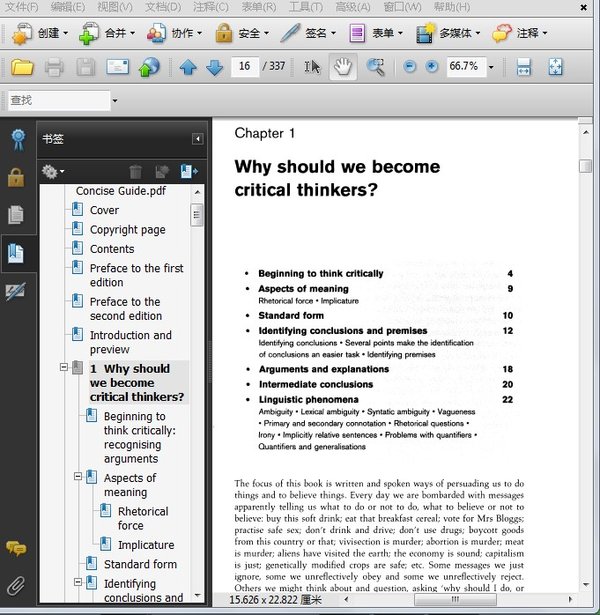Image resolution: width=600 pixels, height=615 pixels.
Task: Go to previous page with up arrow
Action: [x=188, y=68]
